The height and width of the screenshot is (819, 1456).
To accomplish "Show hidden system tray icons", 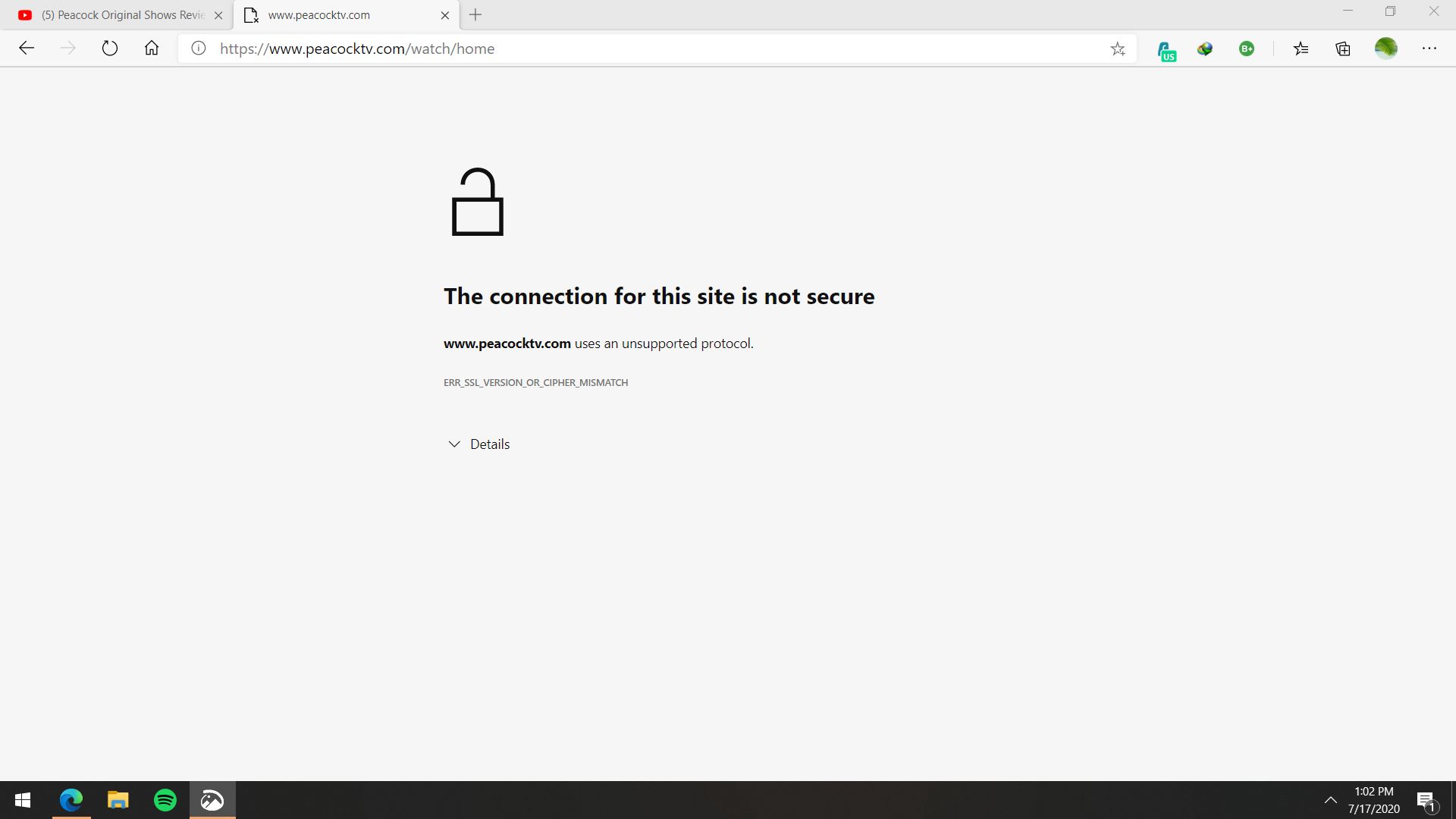I will 1330,800.
